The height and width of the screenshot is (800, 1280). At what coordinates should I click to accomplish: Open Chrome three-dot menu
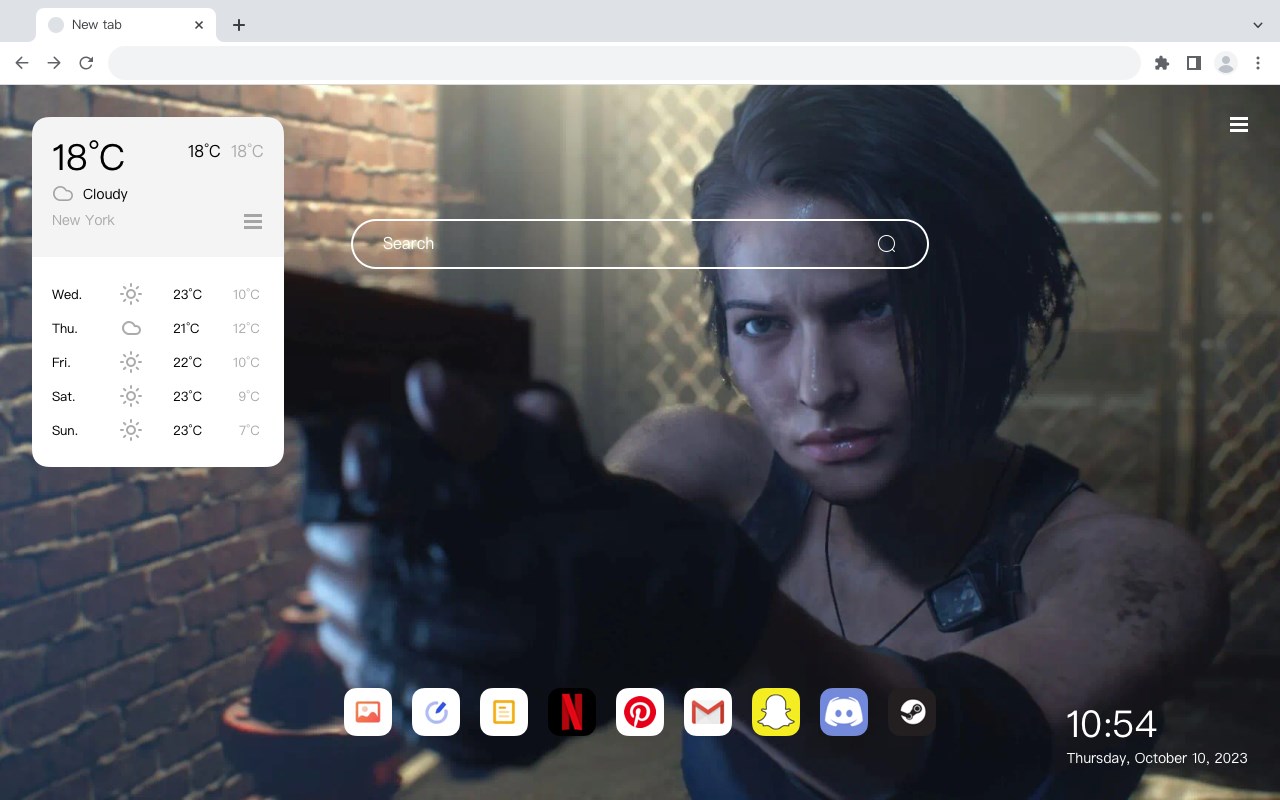(x=1258, y=63)
